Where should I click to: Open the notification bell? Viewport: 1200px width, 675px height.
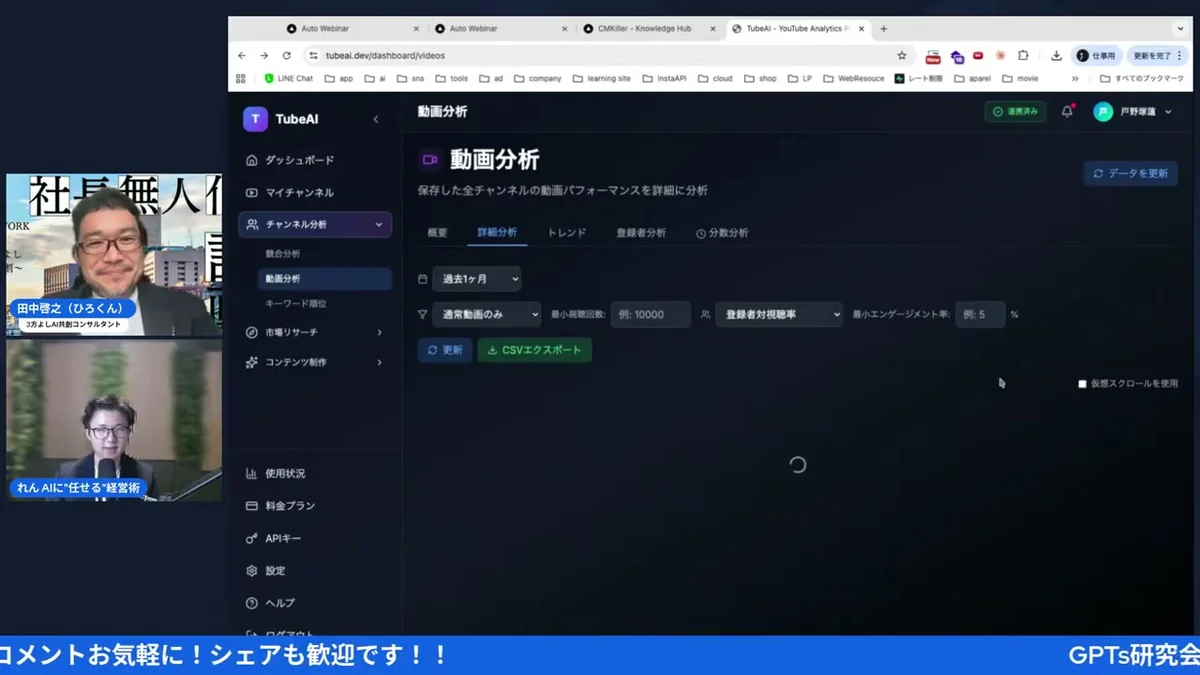[x=1066, y=113]
